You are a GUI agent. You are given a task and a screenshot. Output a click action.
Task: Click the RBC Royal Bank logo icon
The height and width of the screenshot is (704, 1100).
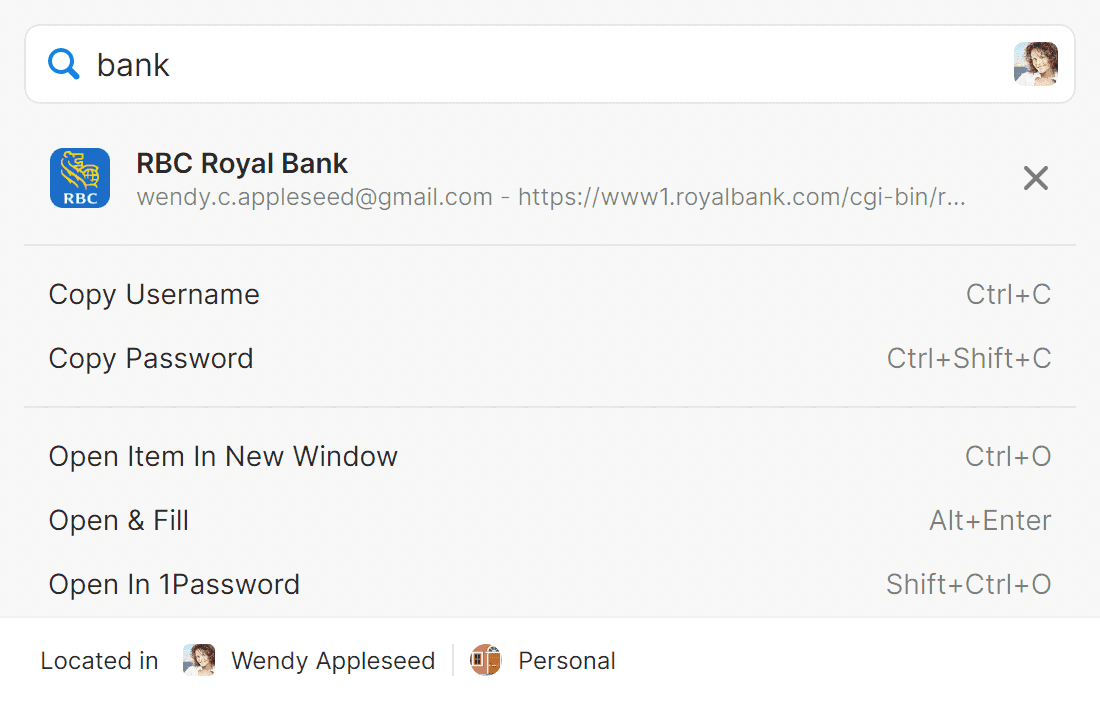coord(80,178)
